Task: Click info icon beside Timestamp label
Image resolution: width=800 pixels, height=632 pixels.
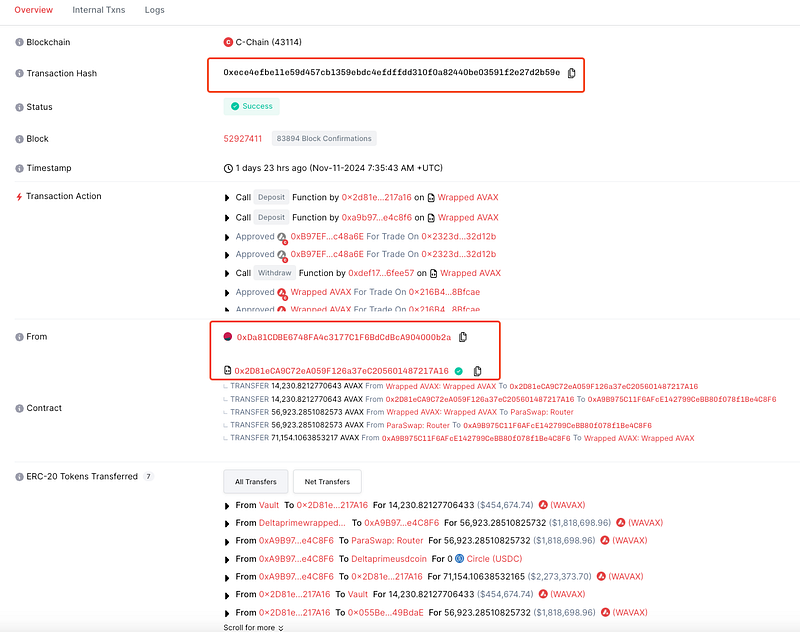Action: (18, 168)
